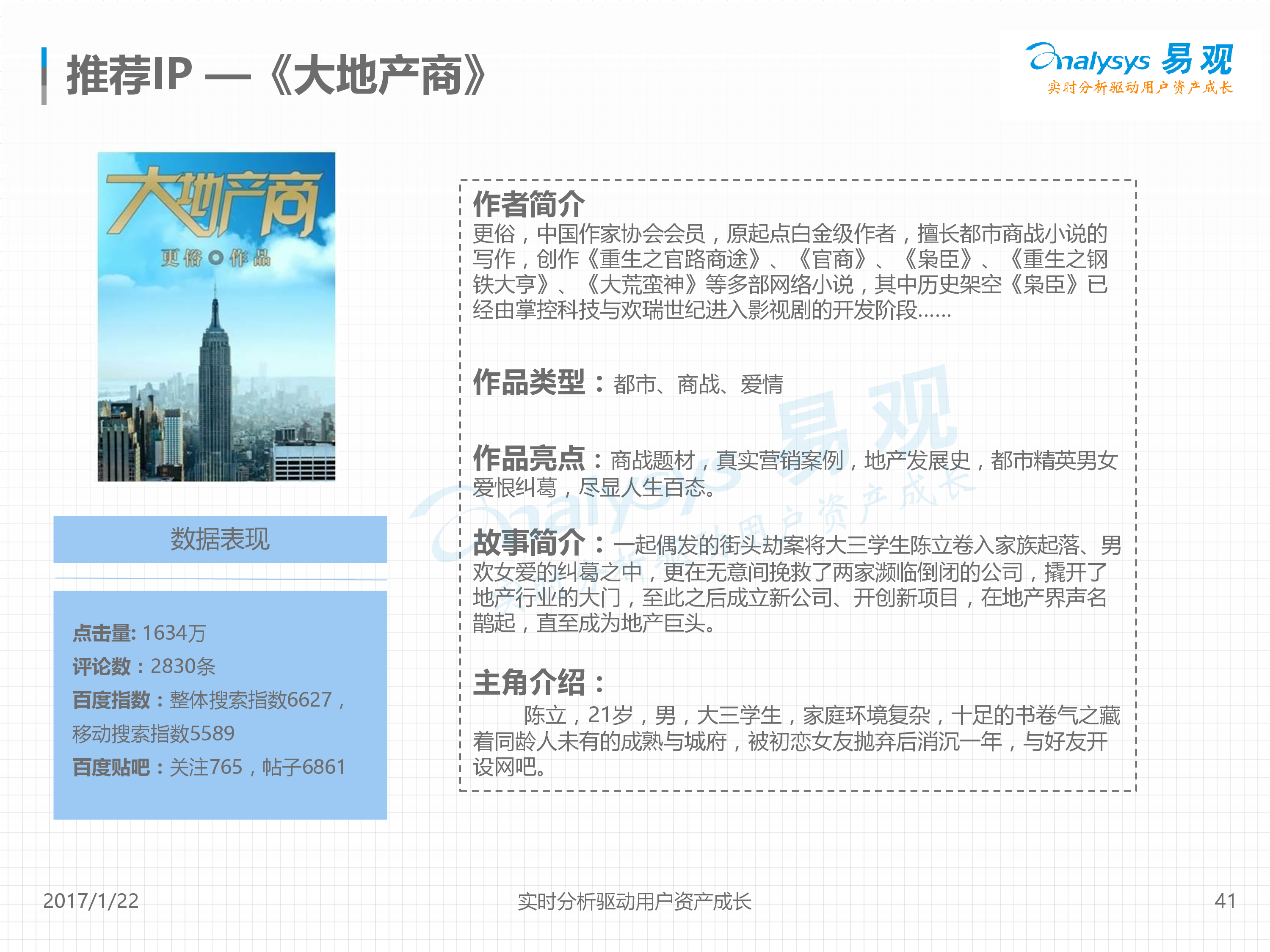This screenshot has width=1270, height=952.
Task: Click the 更俗 作品 text on cover
Action: coord(215,258)
